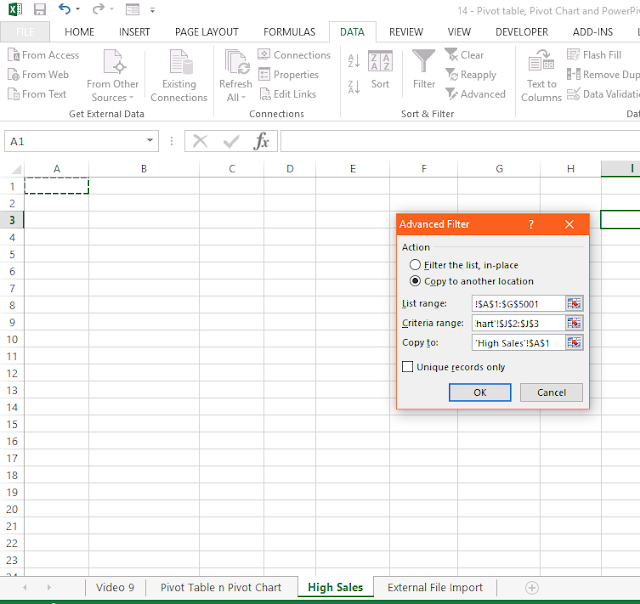Image resolution: width=640 pixels, height=604 pixels.
Task: Switch to the FORMULAS tab
Action: click(289, 32)
